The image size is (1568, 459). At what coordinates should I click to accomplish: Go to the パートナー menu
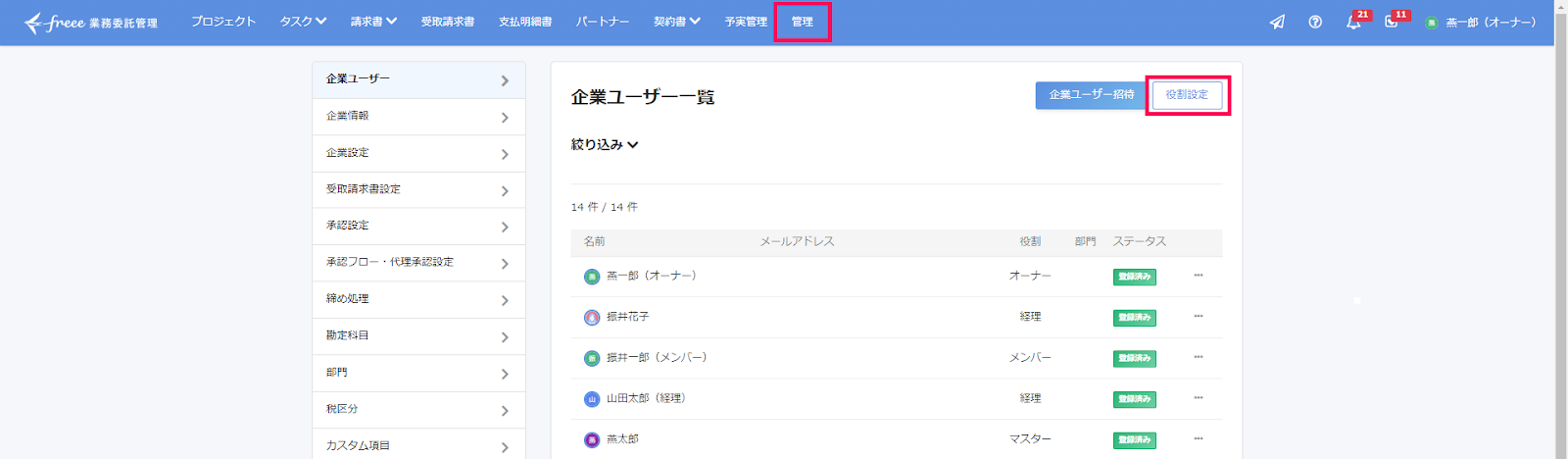603,22
